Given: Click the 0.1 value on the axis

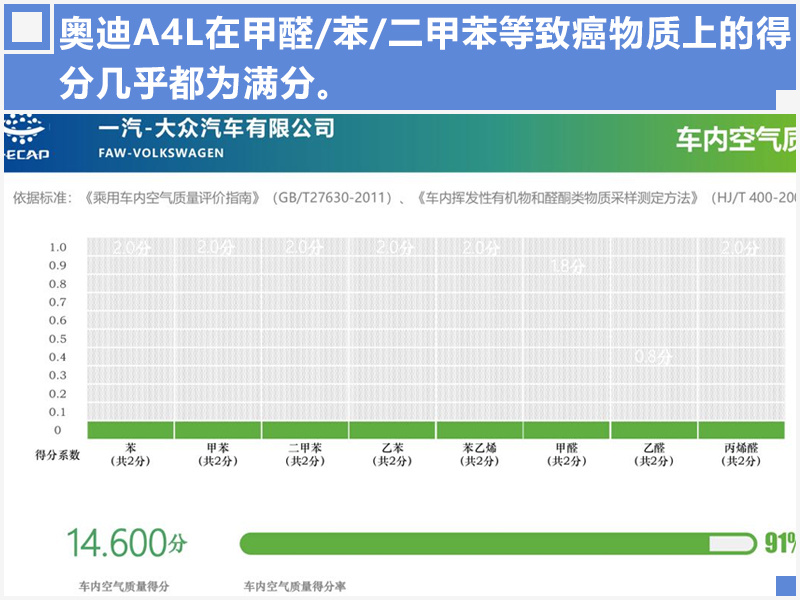Looking at the screenshot, I should (x=58, y=412).
